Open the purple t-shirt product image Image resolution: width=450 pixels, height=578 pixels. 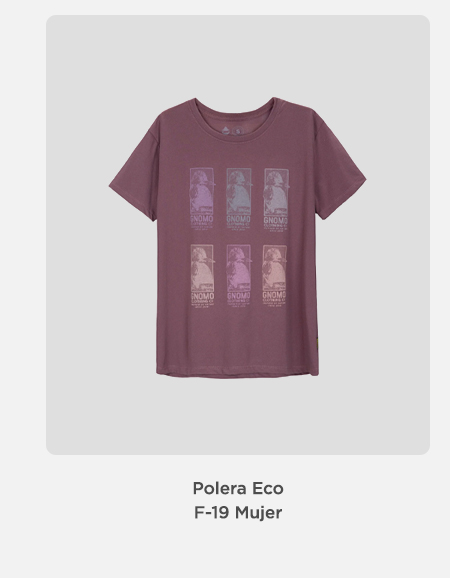(x=238, y=237)
